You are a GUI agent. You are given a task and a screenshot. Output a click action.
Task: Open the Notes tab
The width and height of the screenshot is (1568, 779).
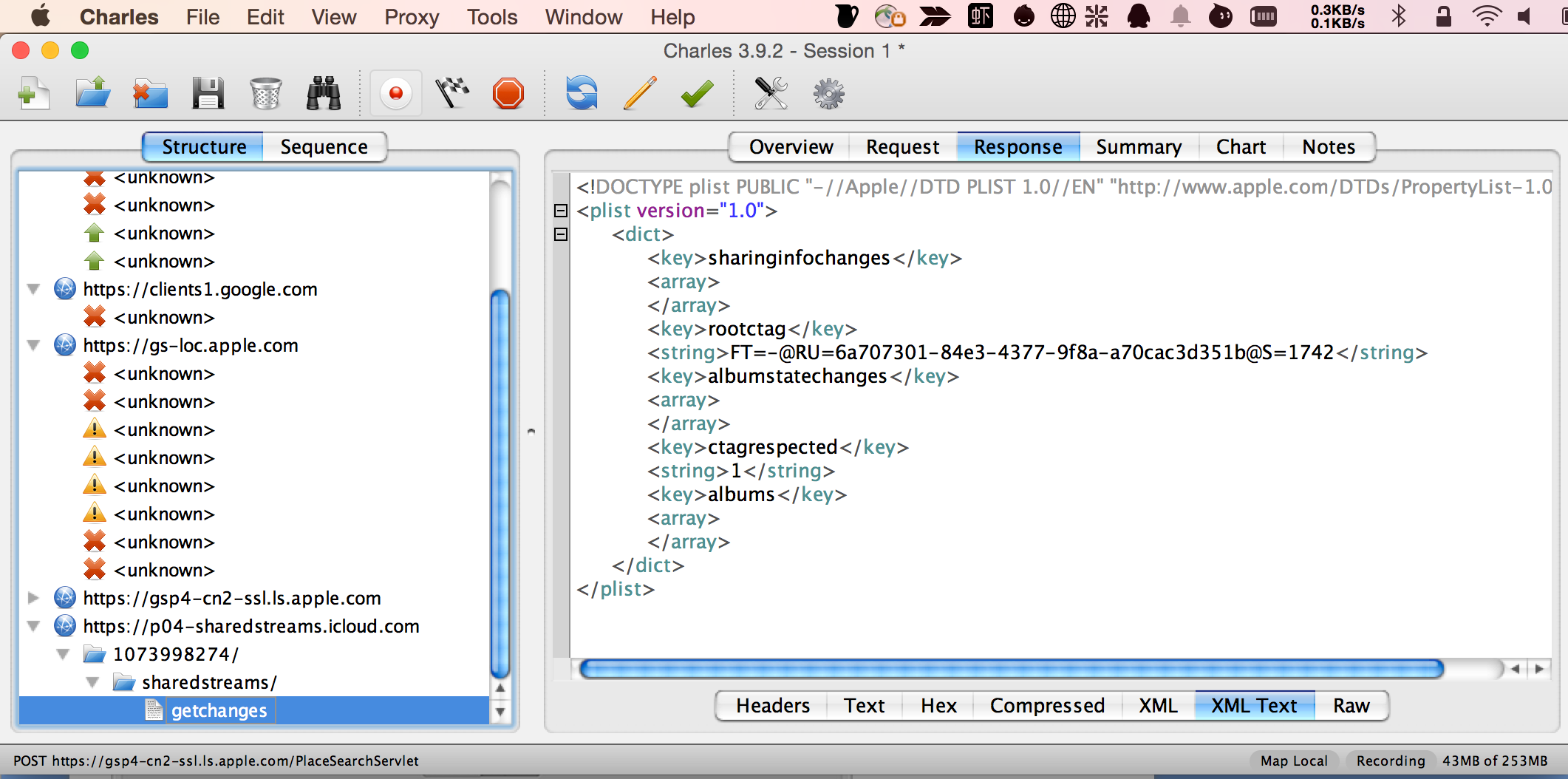point(1329,147)
